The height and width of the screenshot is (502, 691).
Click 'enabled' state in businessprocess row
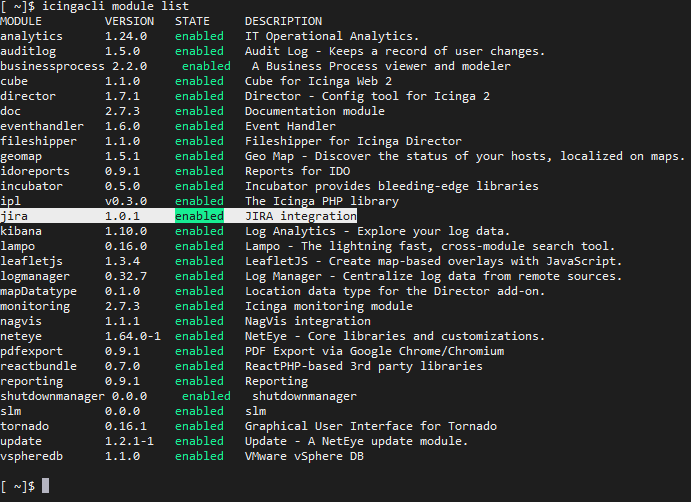pyautogui.click(x=206, y=66)
